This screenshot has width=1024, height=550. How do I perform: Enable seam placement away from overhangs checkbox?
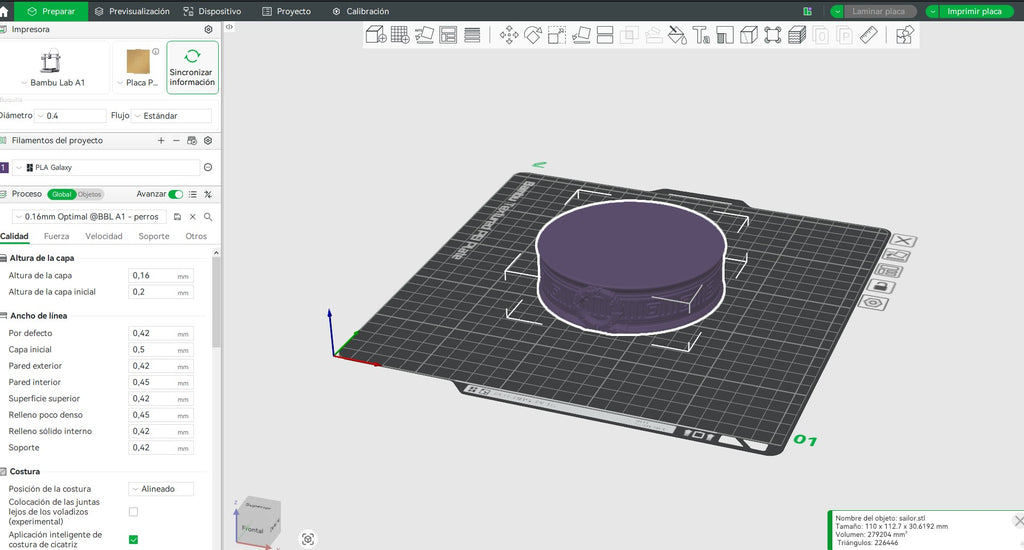pos(133,512)
